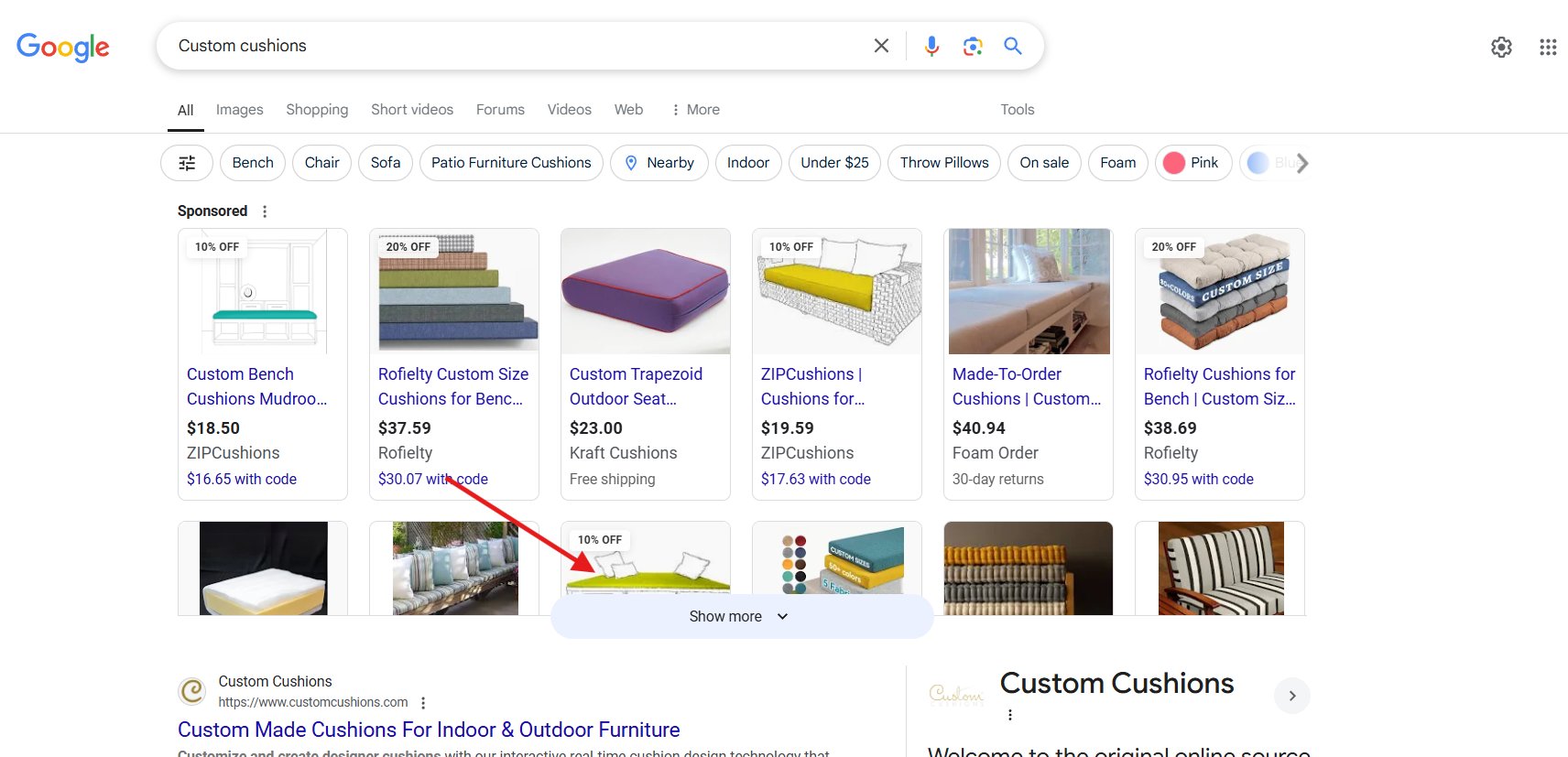Apply the Under $25 price filter chip
The height and width of the screenshot is (757, 1568).
click(834, 163)
